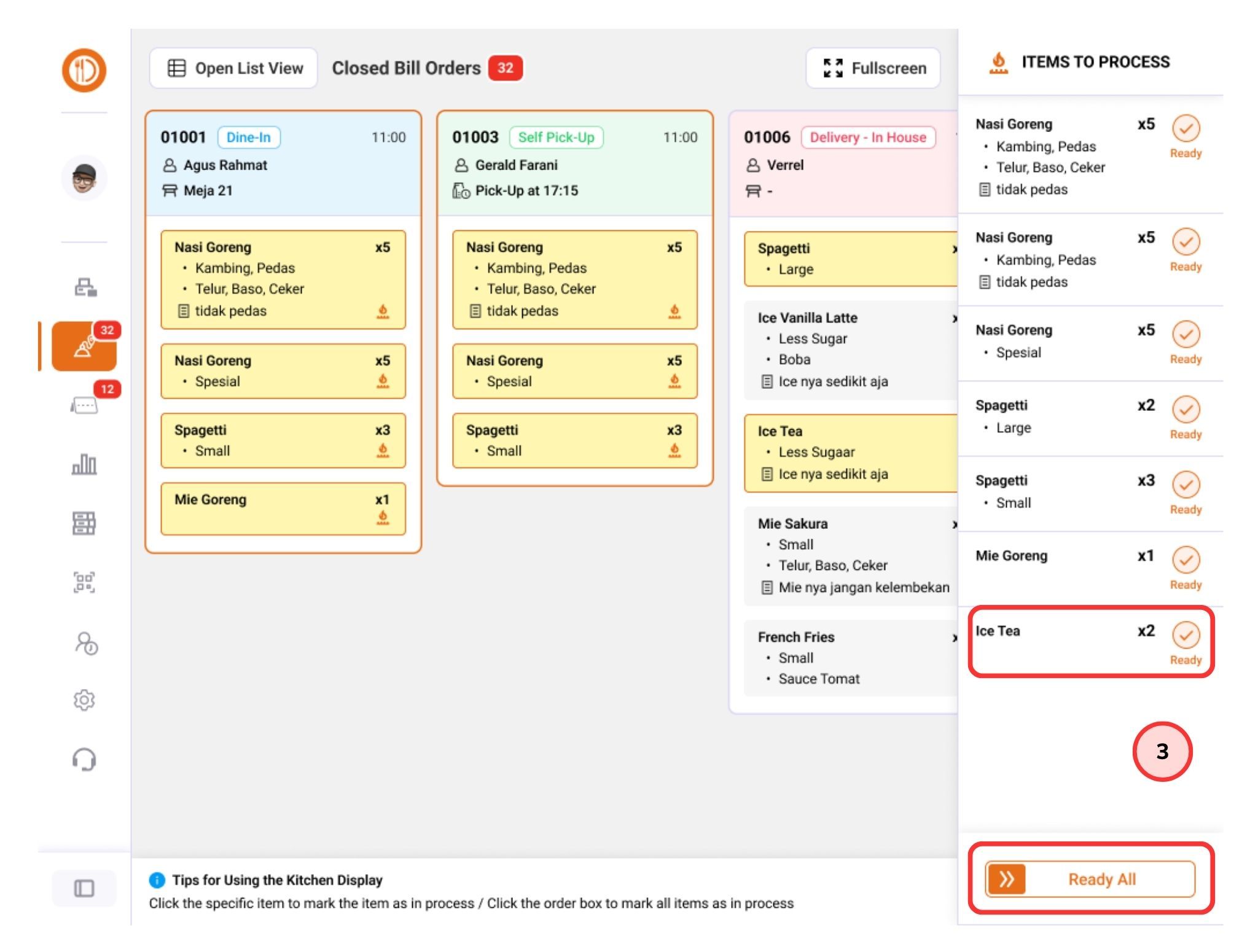Click the cashier register sidebar icon
The width and height of the screenshot is (1258, 952).
pos(85,287)
